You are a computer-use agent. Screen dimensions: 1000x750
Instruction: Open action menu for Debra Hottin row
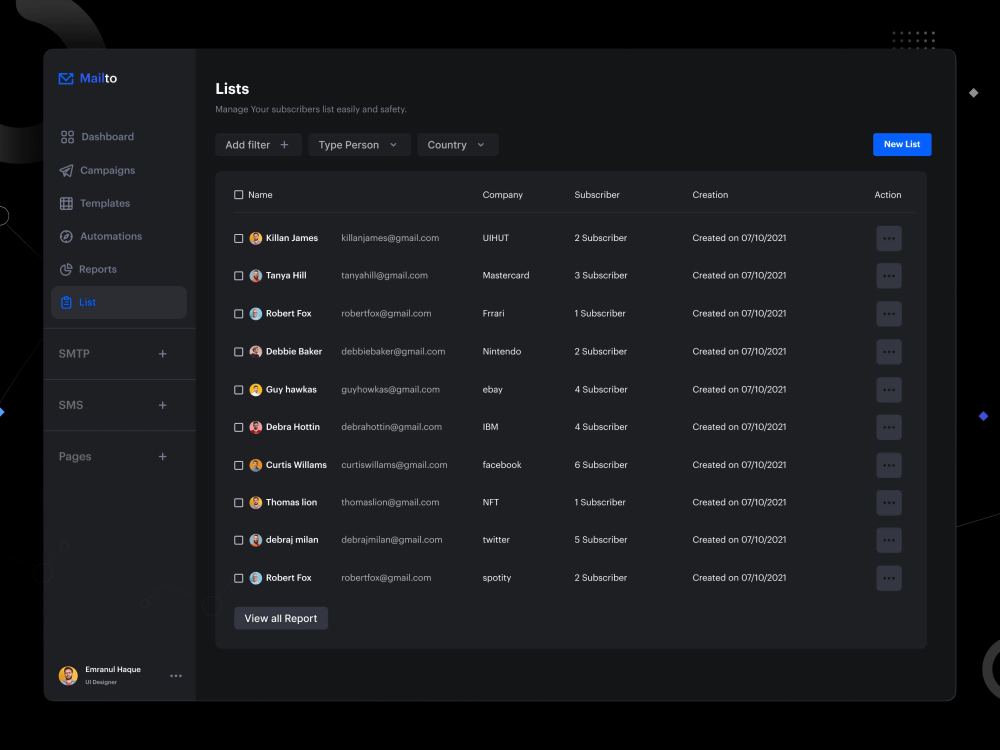(x=888, y=427)
